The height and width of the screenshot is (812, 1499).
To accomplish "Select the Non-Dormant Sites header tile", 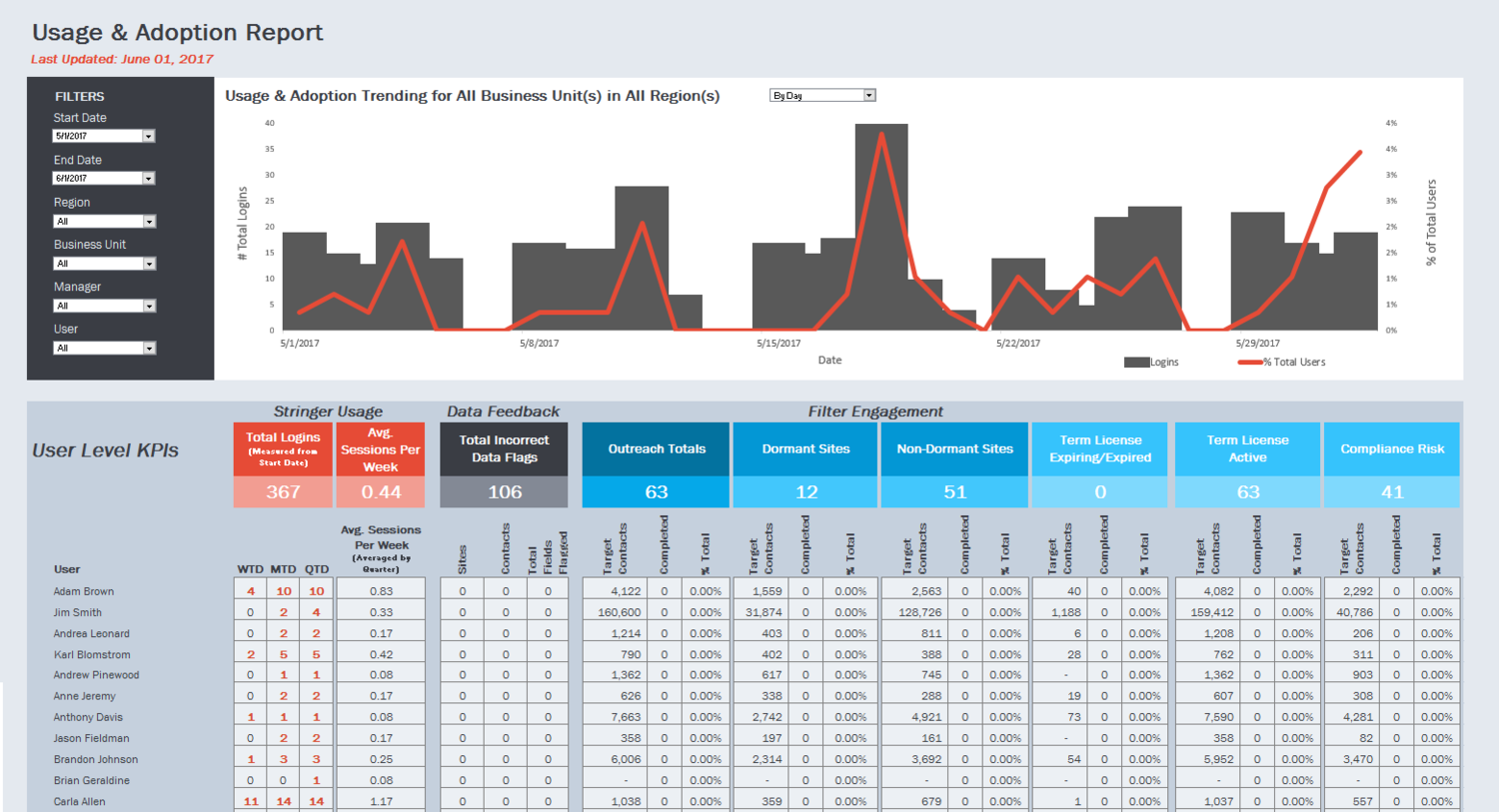I will 954,449.
